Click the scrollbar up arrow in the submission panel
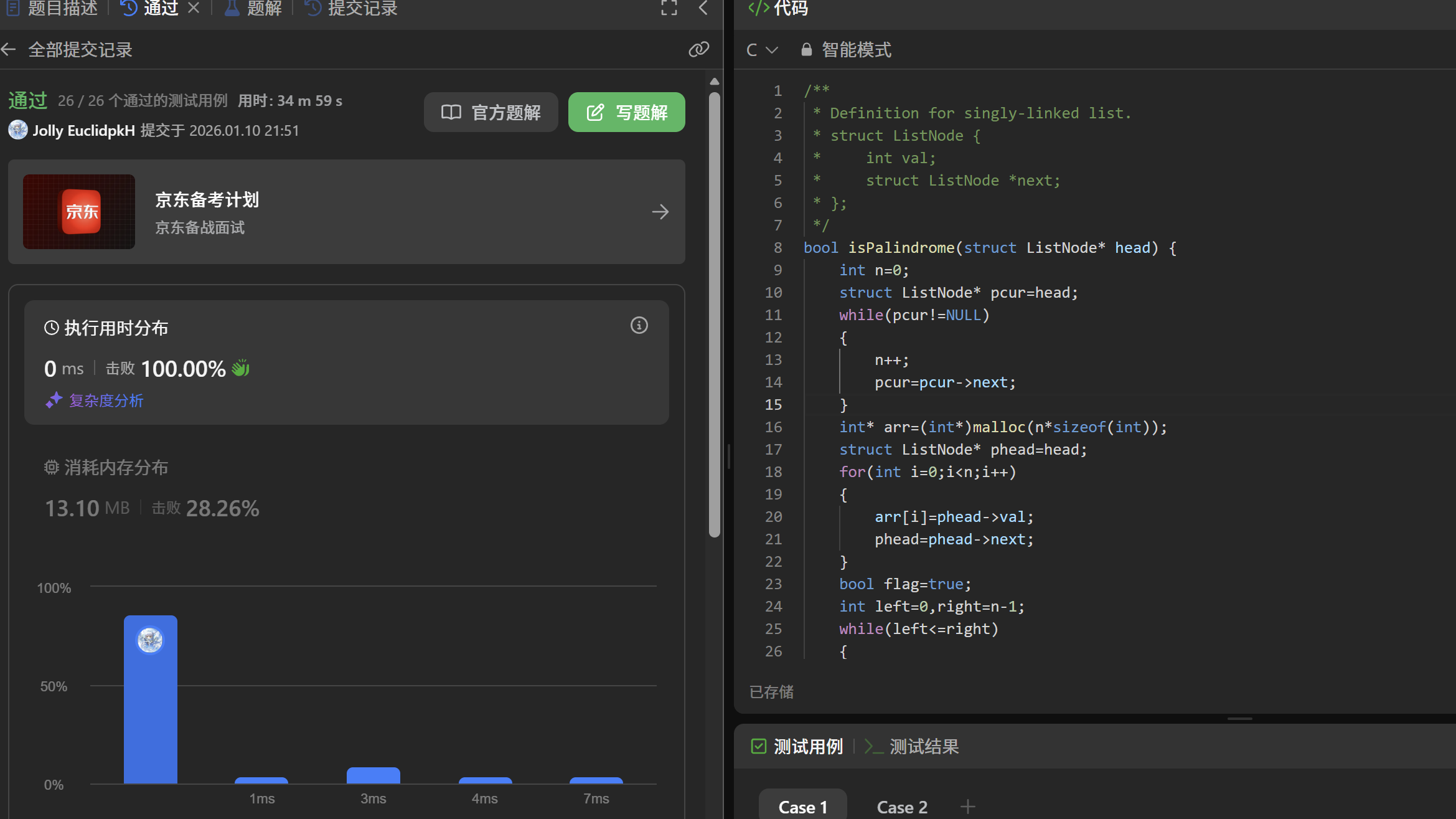1456x819 pixels. 715,82
